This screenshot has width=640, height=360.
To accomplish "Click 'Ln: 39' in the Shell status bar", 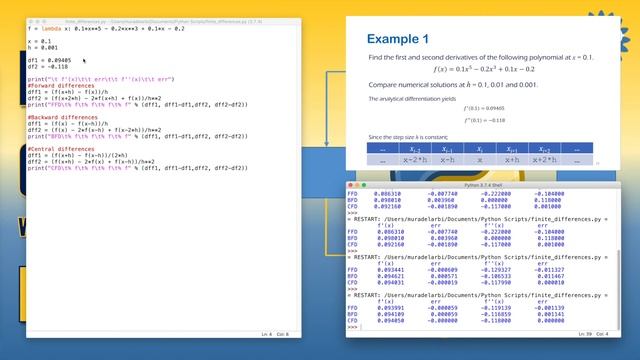I will point(585,334).
